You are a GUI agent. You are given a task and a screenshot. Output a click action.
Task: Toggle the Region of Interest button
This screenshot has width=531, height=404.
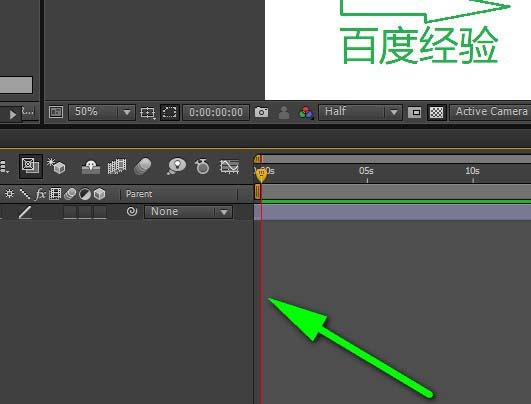point(169,112)
